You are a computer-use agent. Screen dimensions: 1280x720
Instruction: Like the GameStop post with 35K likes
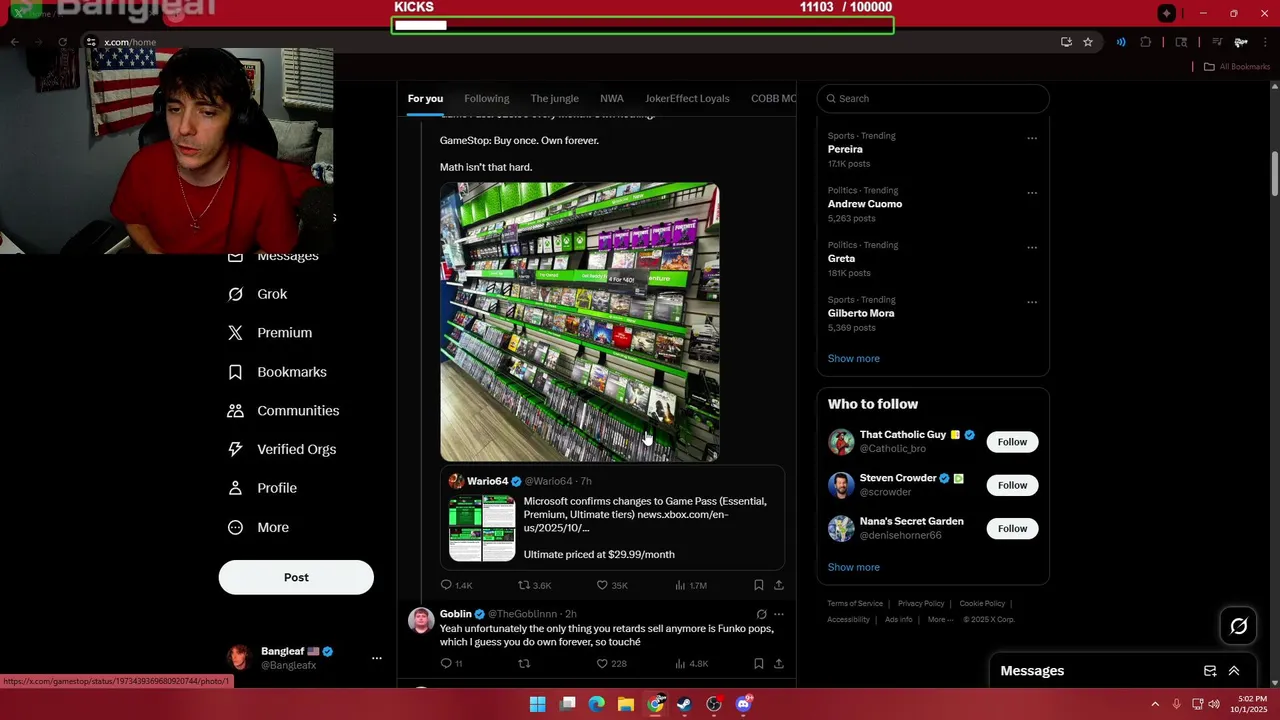[x=612, y=585]
